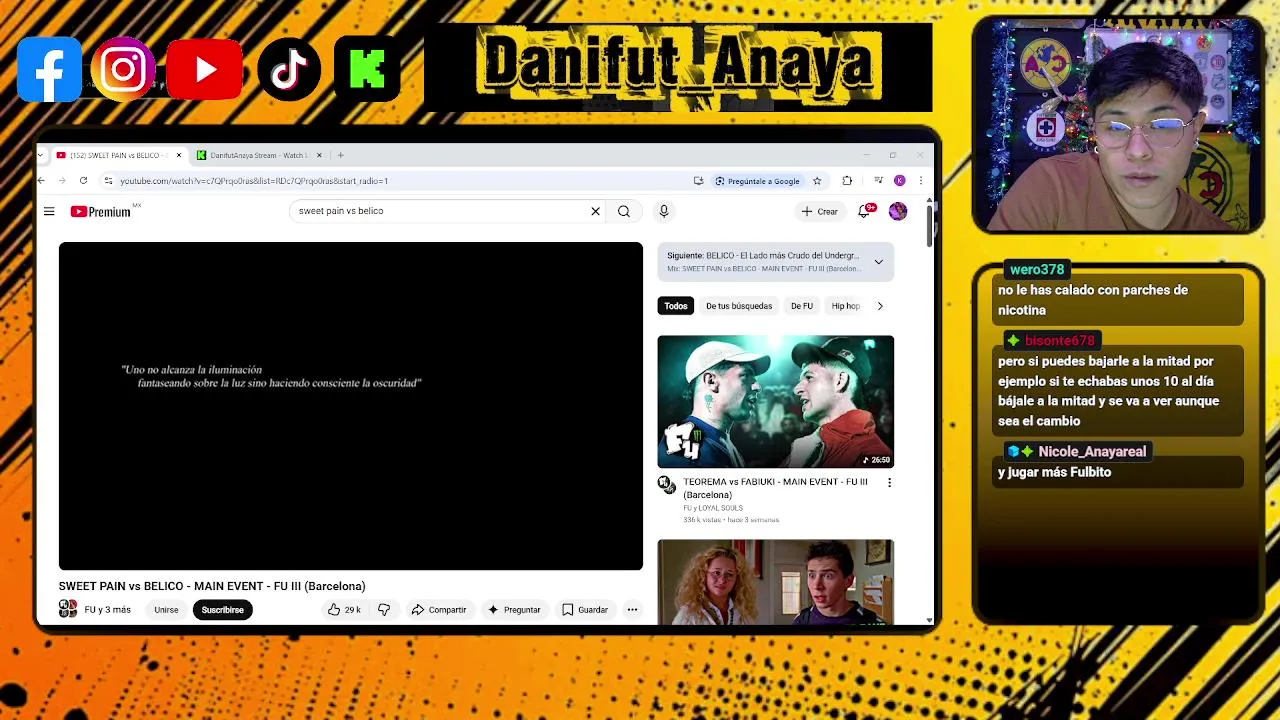Click the Unirse button

(166, 609)
